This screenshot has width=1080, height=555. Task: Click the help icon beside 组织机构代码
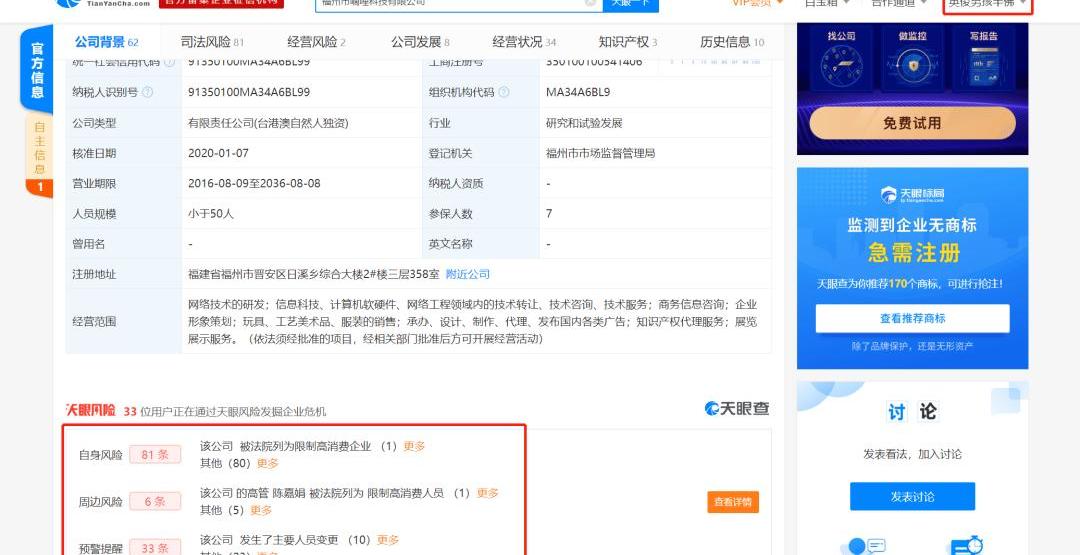click(504, 92)
